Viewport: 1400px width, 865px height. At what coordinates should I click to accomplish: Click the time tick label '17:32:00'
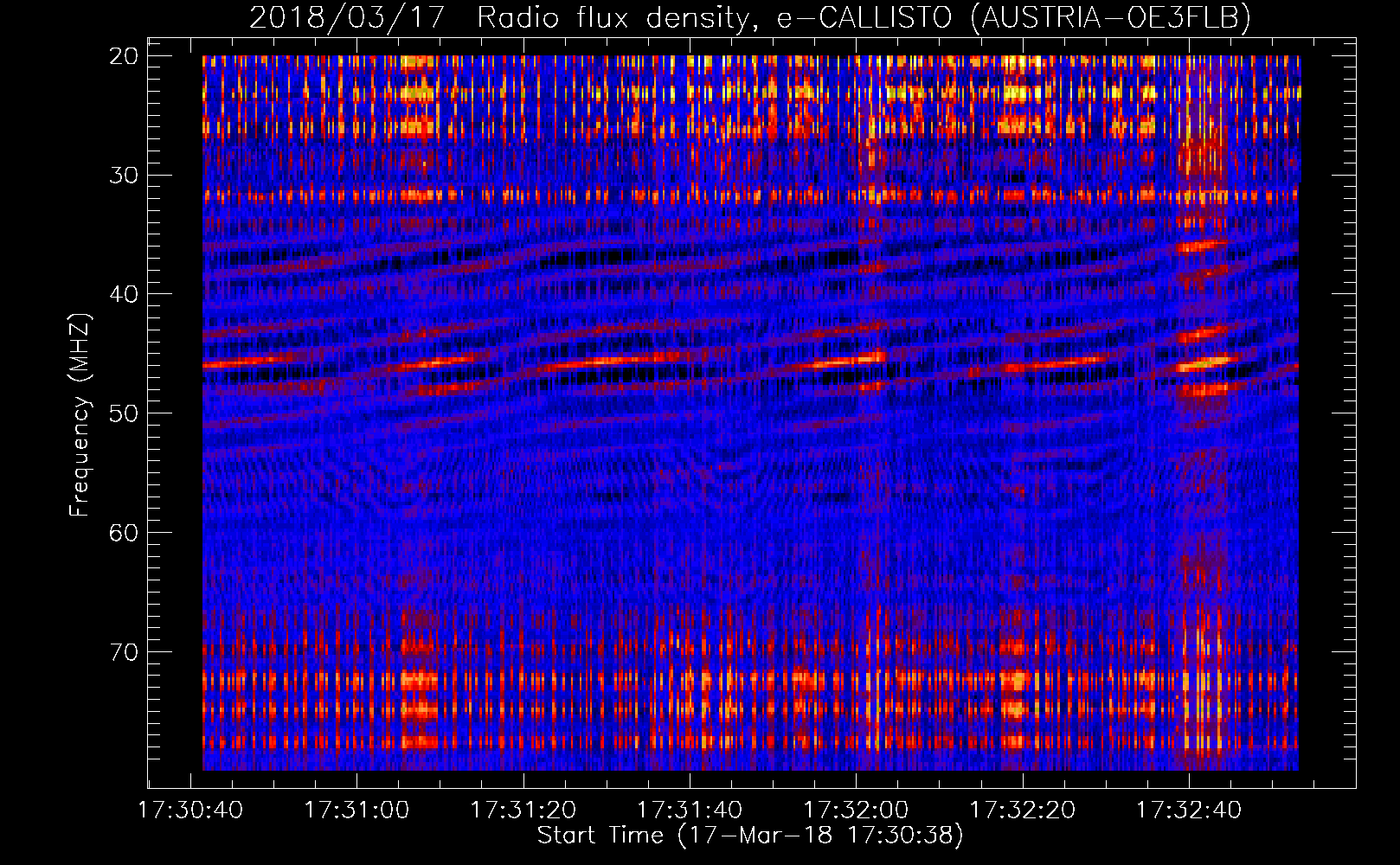coord(856,811)
